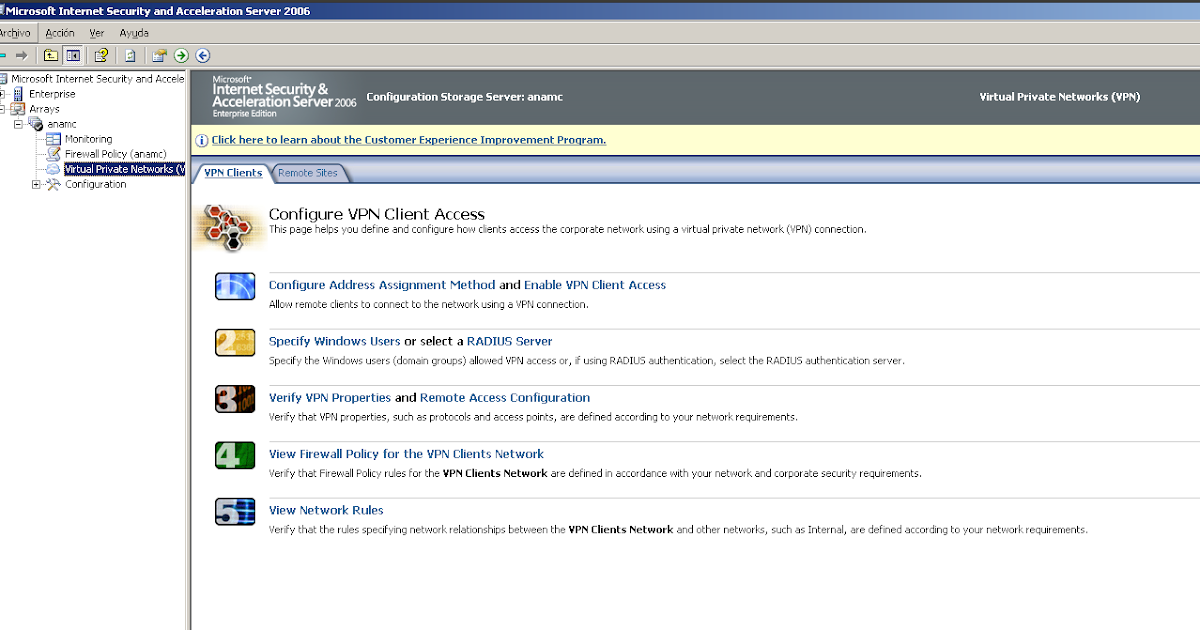Click the RADIUS Server link
Screen dimensions: 1200x630
click(x=510, y=341)
